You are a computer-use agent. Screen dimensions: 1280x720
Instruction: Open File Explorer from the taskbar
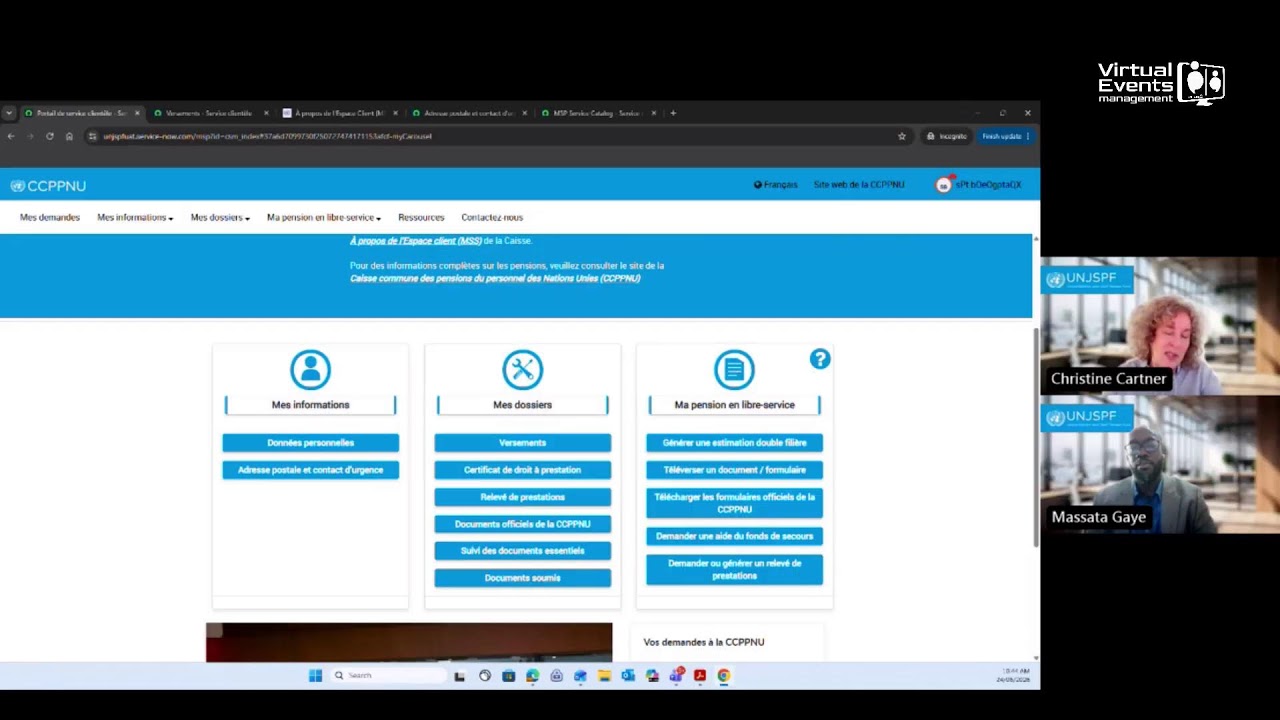click(x=604, y=676)
